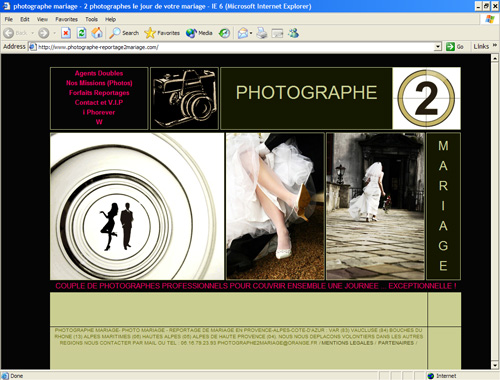Open the Search toolbar button
Screen dimensions: 500x380
tap(124, 33)
